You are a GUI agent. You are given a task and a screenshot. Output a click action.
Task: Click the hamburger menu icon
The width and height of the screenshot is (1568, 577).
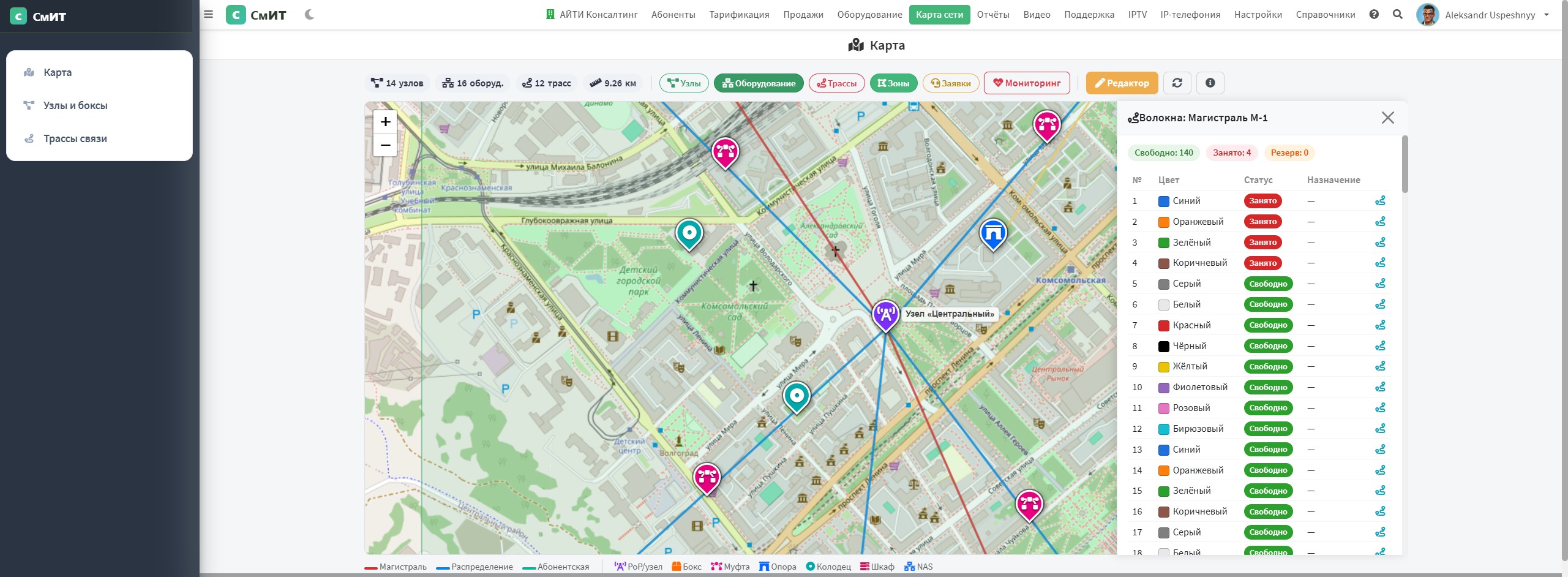click(208, 14)
